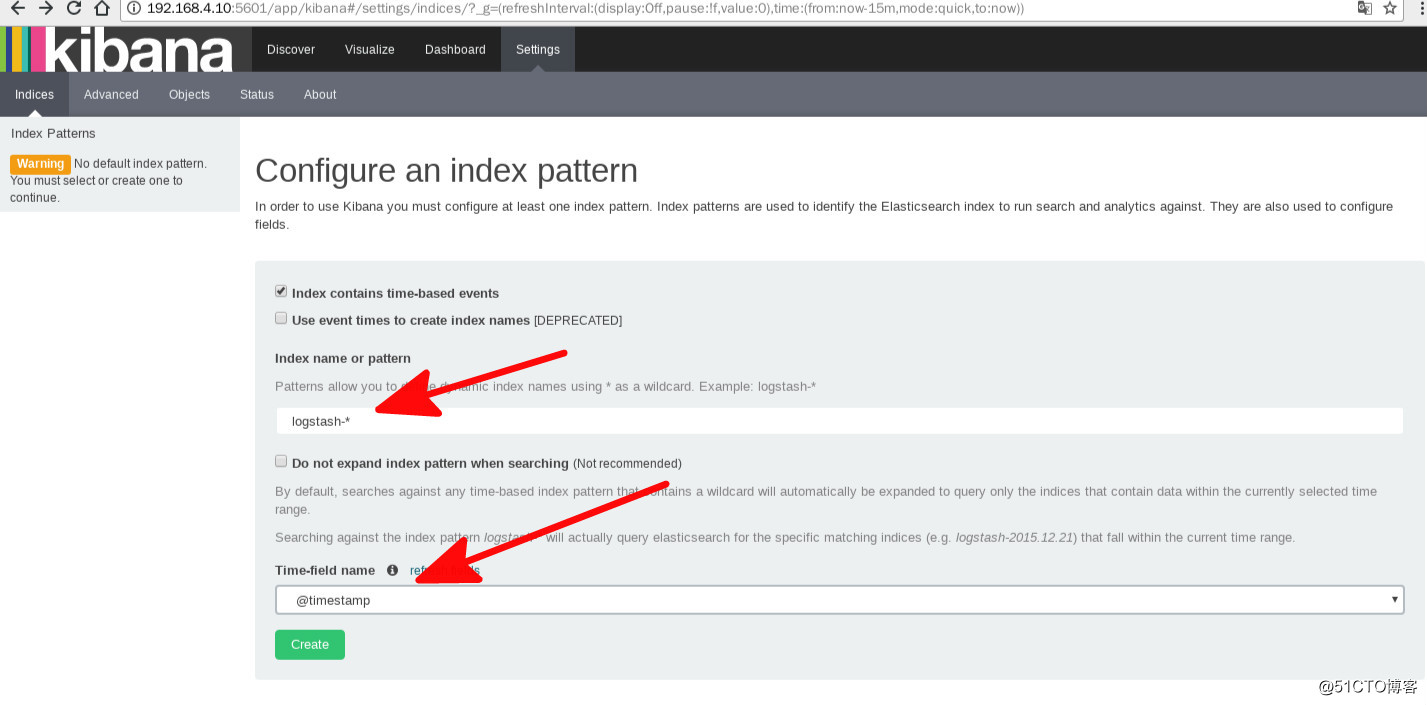Click the refresh fields link
The height and width of the screenshot is (705, 1427).
(x=445, y=570)
